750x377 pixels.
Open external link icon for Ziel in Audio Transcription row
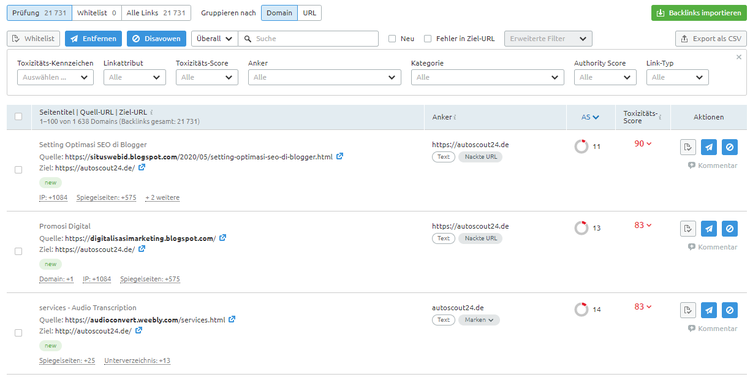click(139, 331)
